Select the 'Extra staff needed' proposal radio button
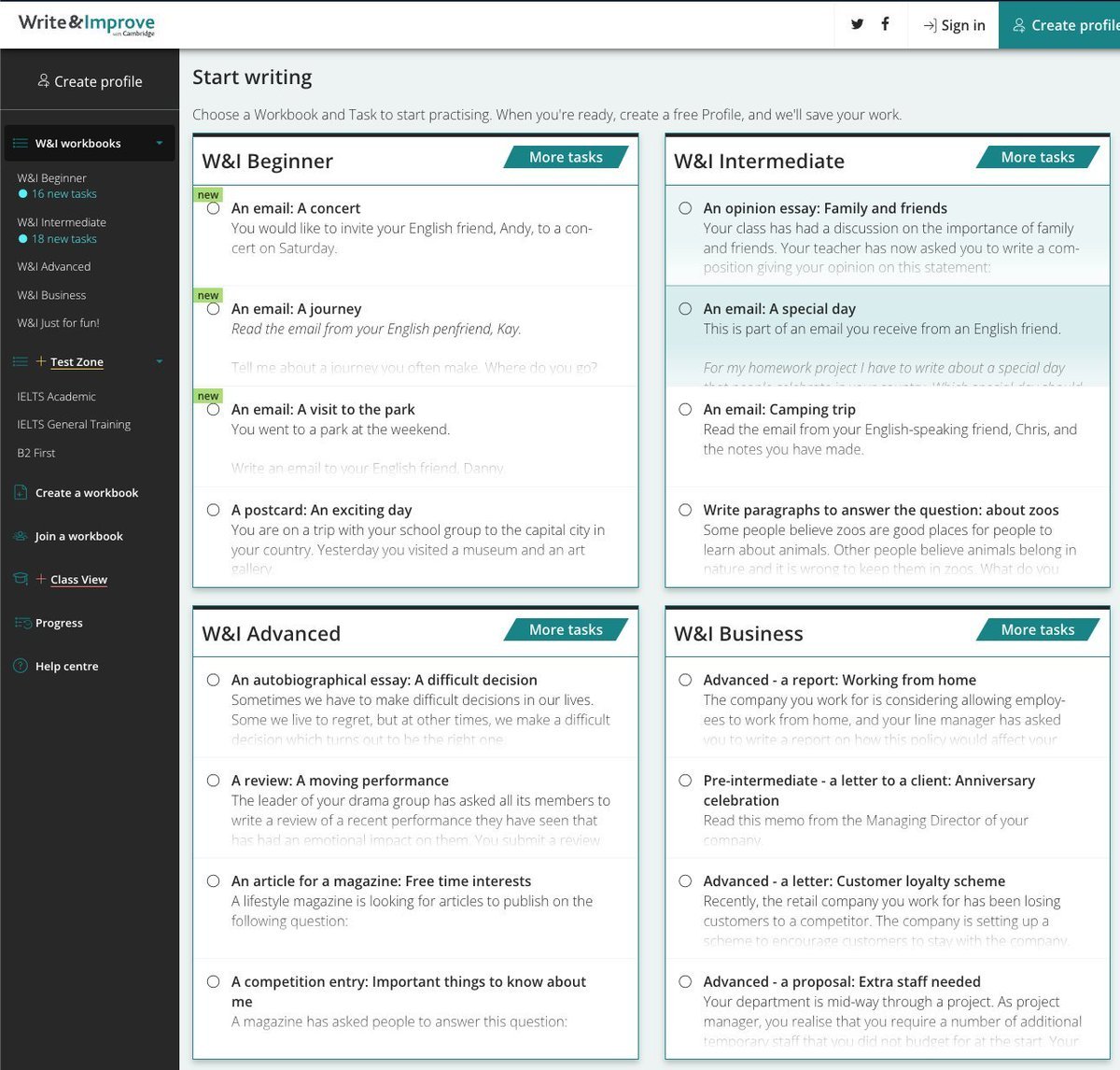The width and height of the screenshot is (1120, 1070). tap(685, 981)
